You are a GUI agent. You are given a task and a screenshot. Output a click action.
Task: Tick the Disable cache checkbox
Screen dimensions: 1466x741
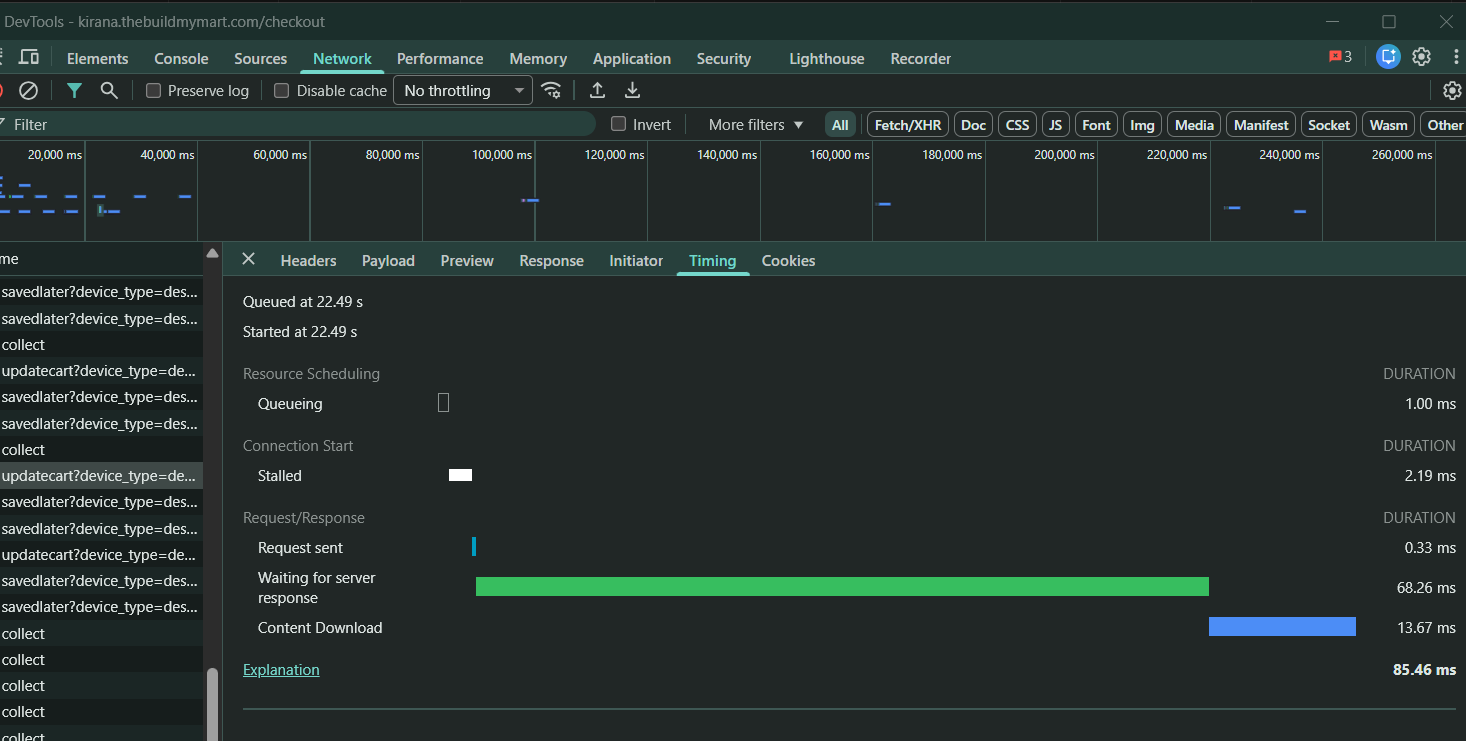click(282, 90)
